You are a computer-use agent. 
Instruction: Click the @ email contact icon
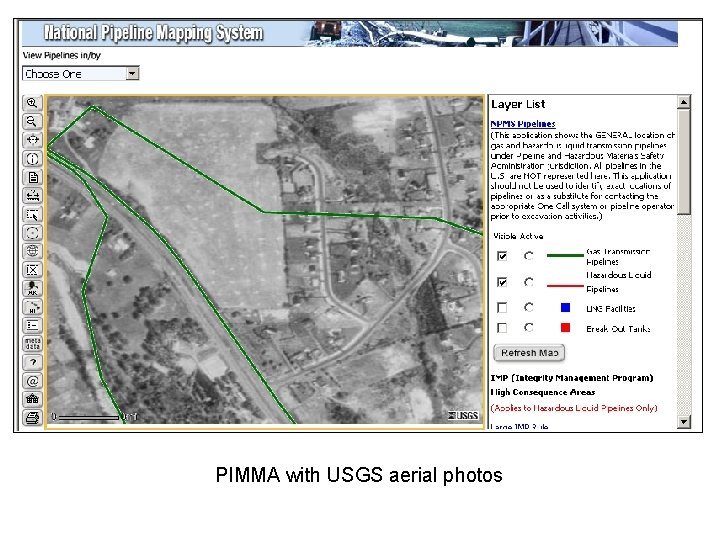pos(32,381)
